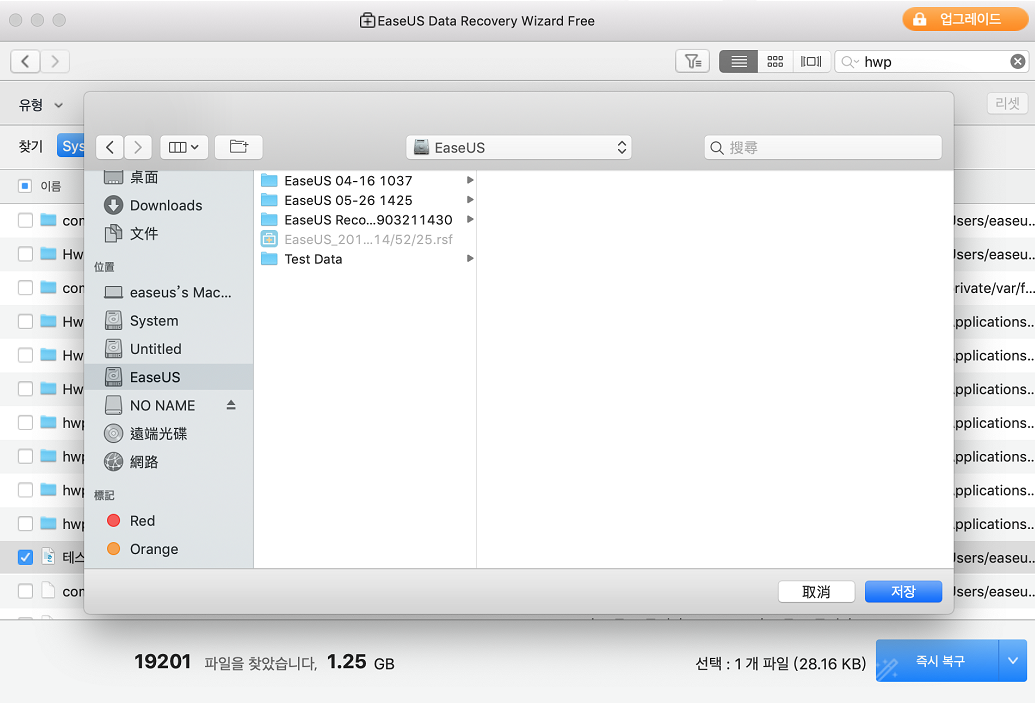The image size is (1035, 703).
Task: Go forward in the main window toolbar
Action: (x=55, y=61)
